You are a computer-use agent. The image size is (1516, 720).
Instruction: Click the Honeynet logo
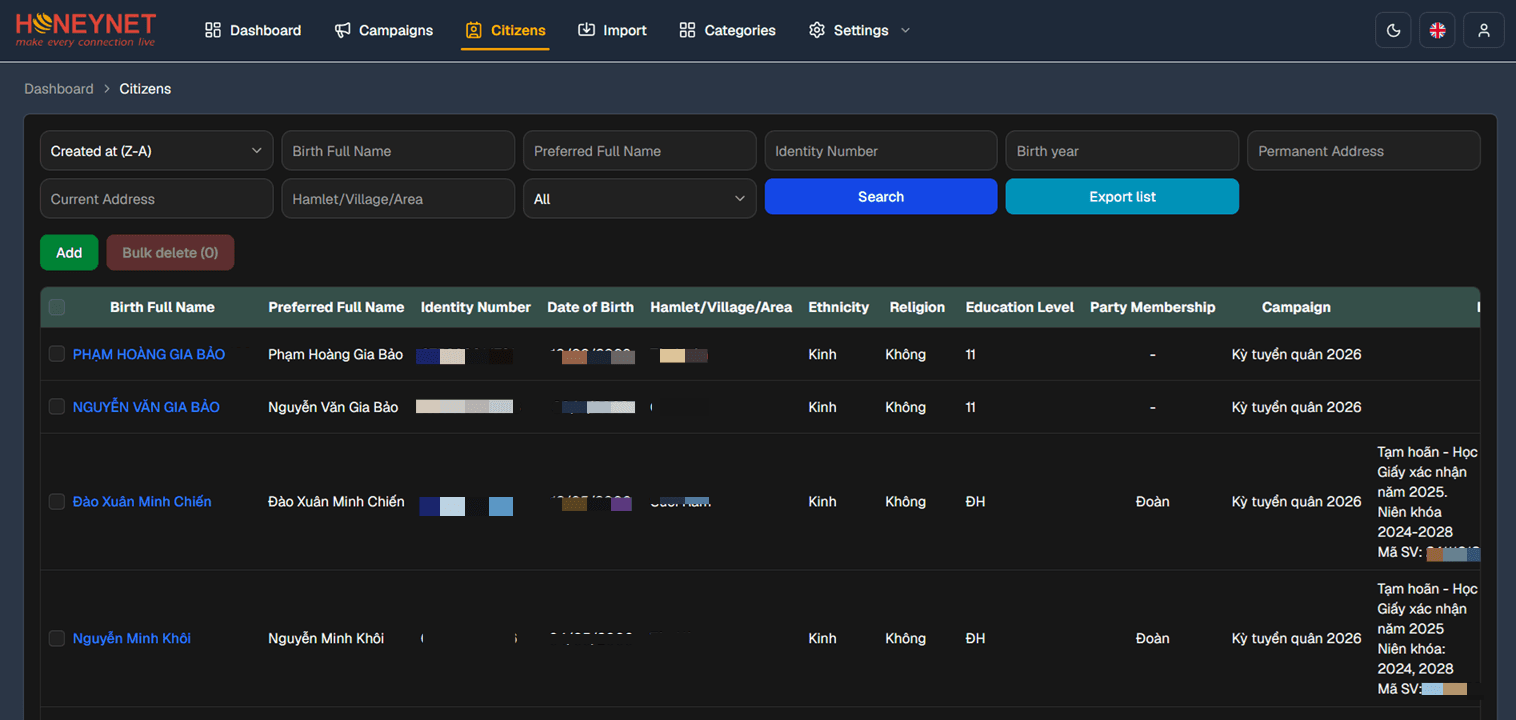coord(86,30)
